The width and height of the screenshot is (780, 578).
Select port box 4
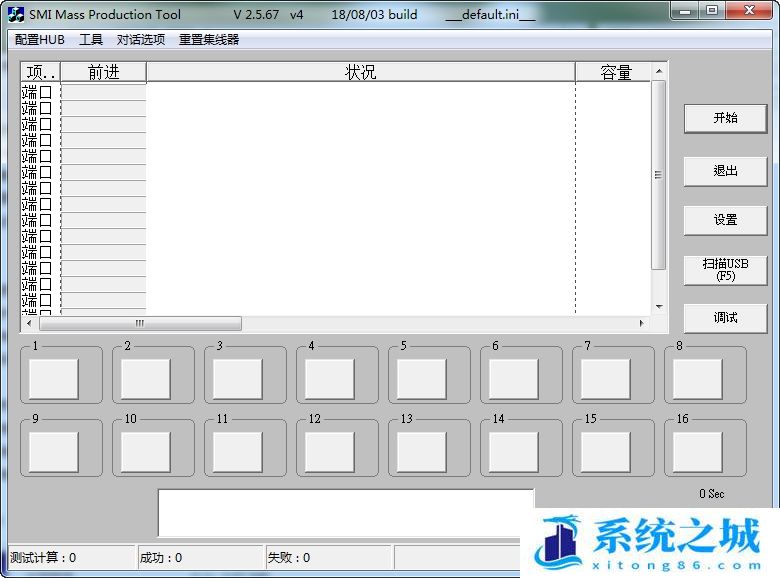[330, 379]
